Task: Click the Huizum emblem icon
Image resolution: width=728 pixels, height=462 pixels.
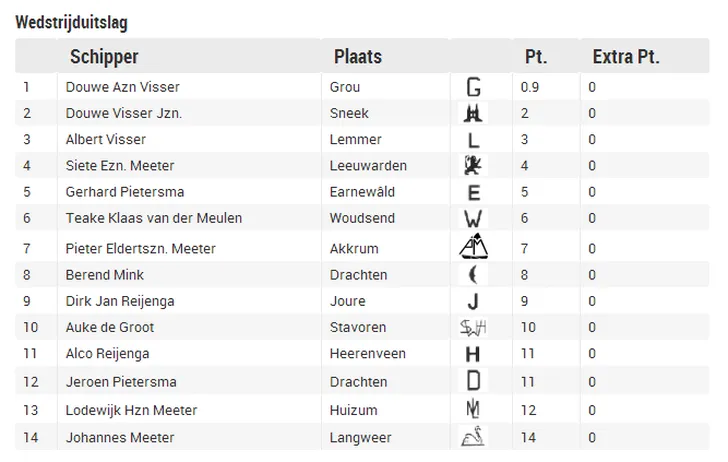Action: click(x=473, y=409)
